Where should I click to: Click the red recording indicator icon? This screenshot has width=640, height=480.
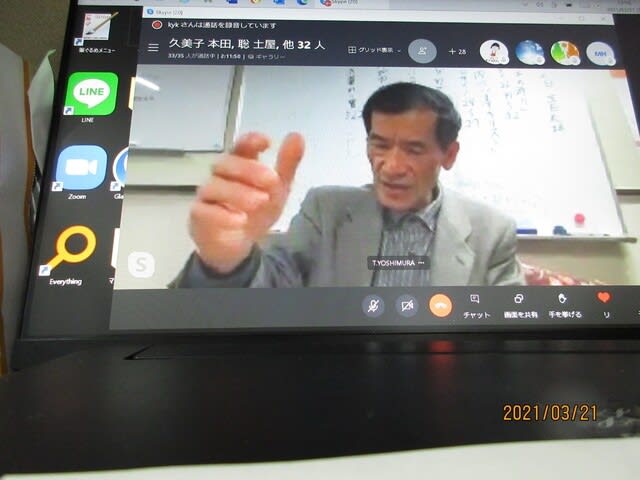[157, 25]
